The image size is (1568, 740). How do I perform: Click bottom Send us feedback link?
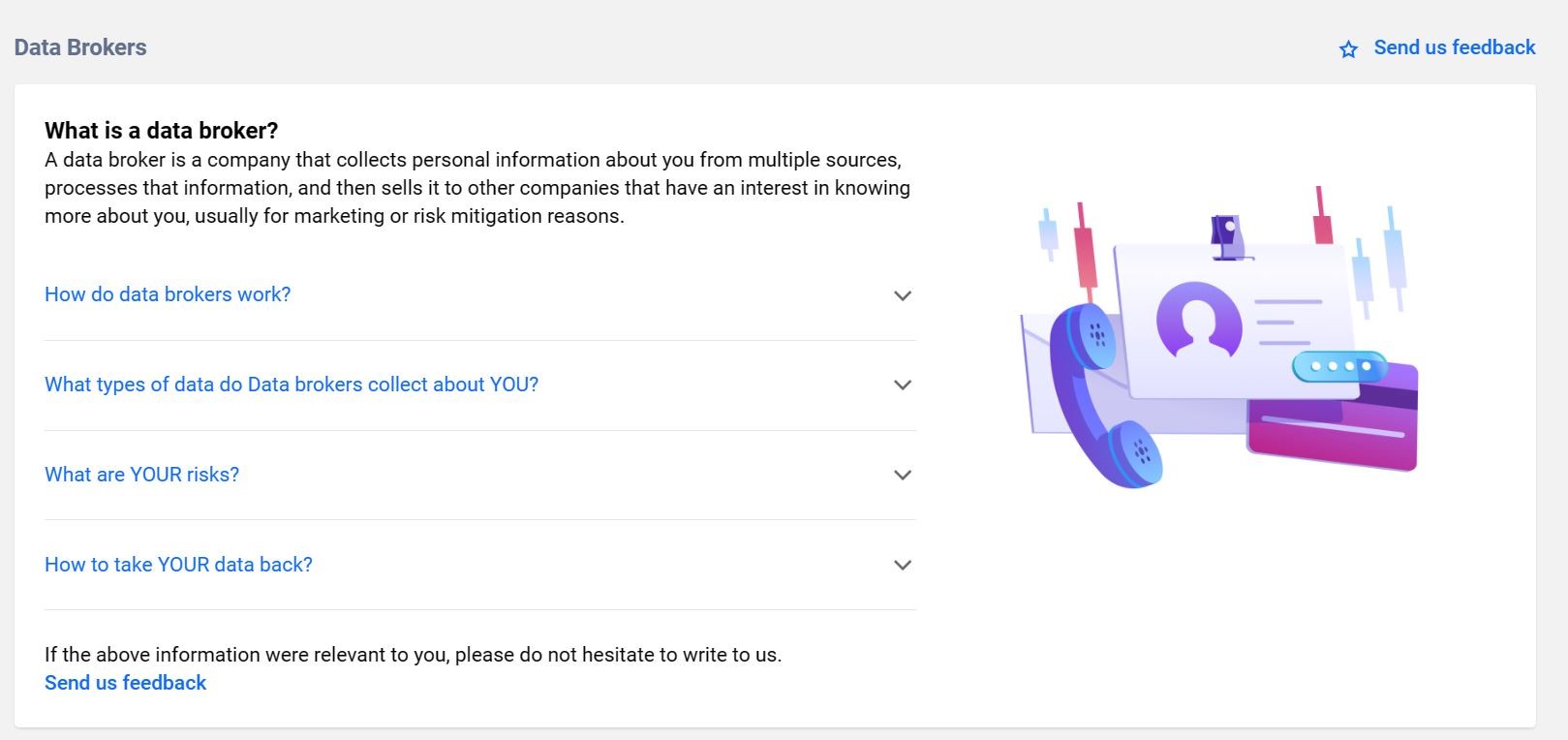tap(125, 683)
